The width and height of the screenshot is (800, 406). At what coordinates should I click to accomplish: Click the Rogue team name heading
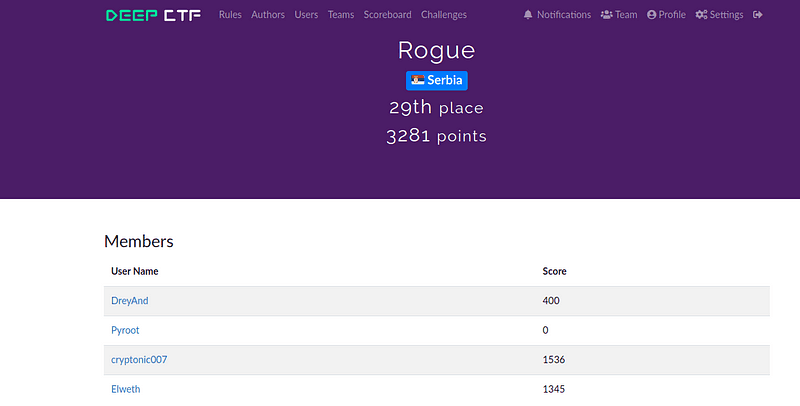(437, 50)
